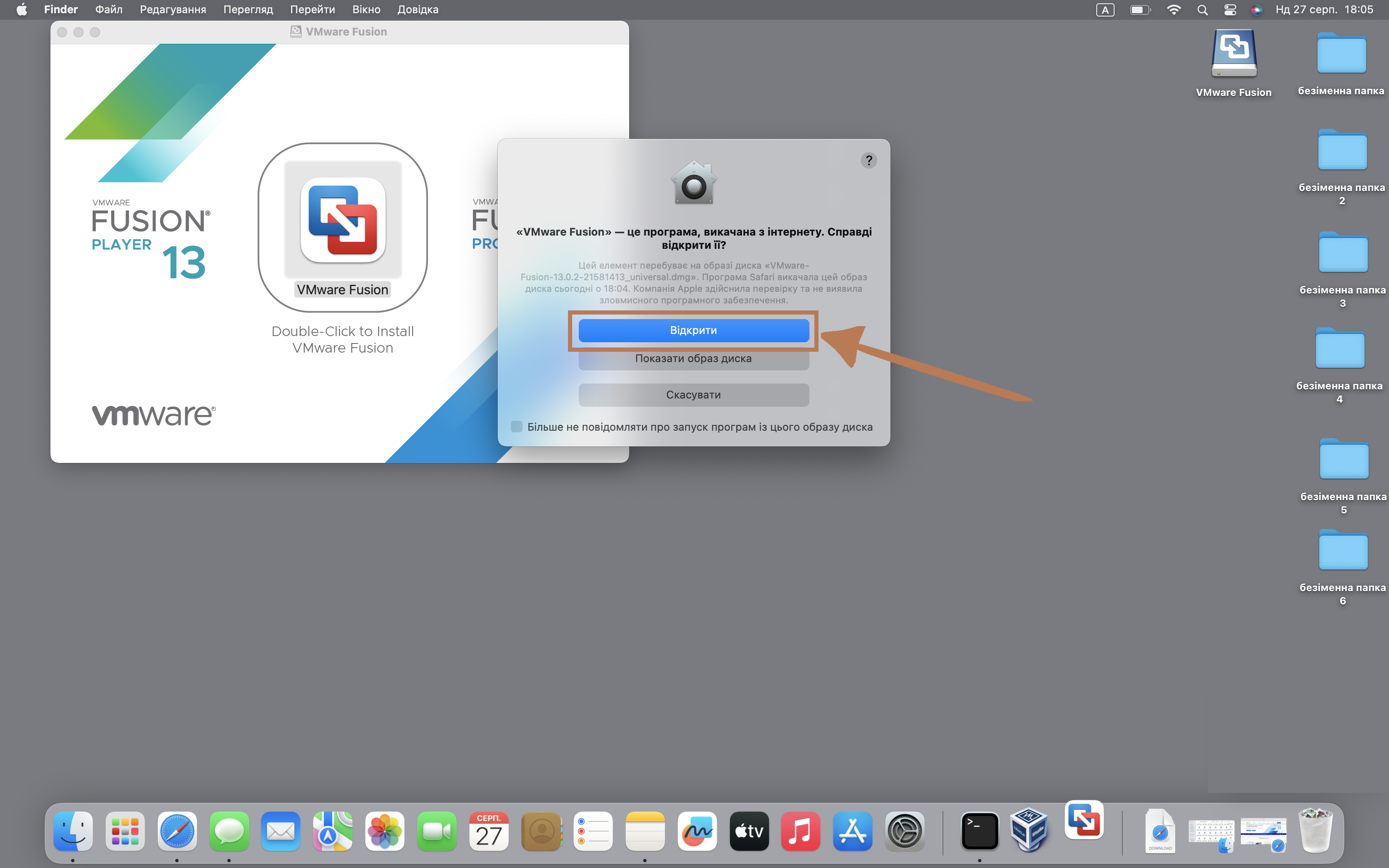This screenshot has height=868, width=1389.
Task: Open the Wi-Fi menu
Action: 1174,10
